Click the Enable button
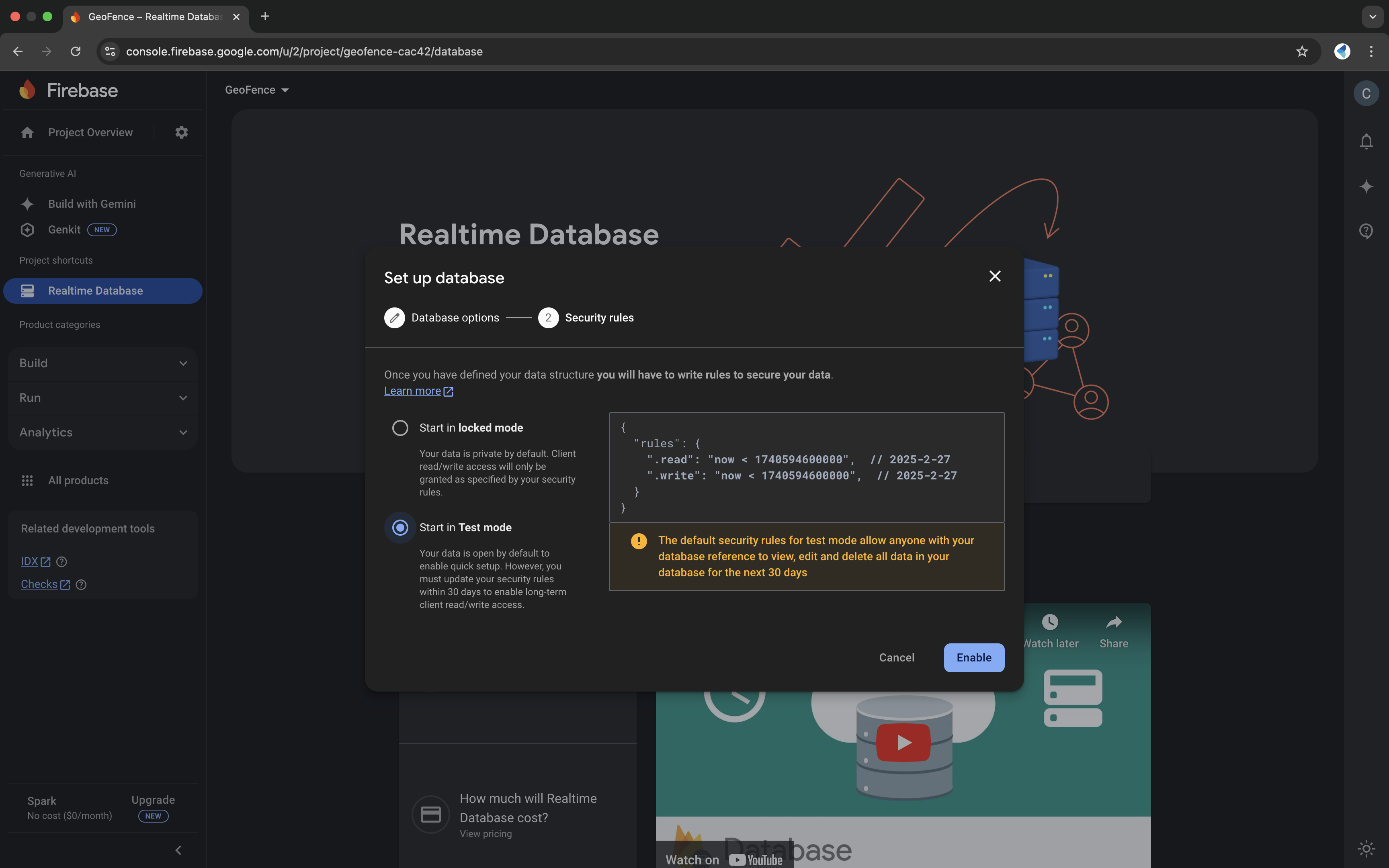This screenshot has width=1389, height=868. [973, 657]
